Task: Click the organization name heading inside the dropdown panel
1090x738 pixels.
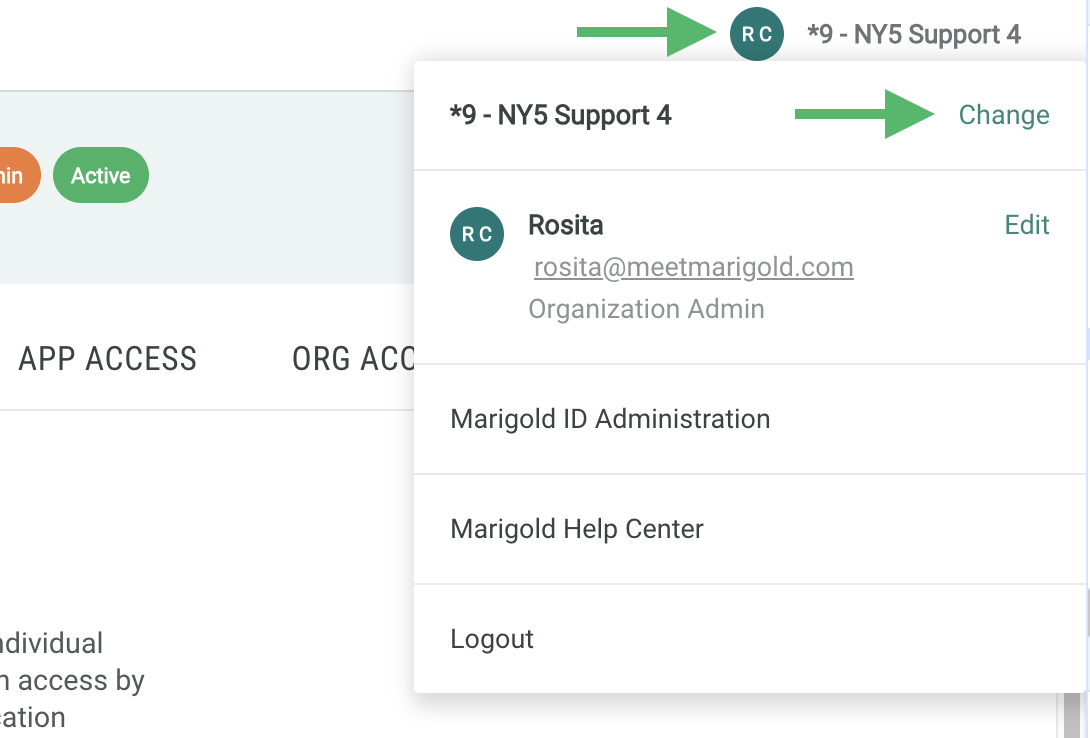Action: (560, 115)
